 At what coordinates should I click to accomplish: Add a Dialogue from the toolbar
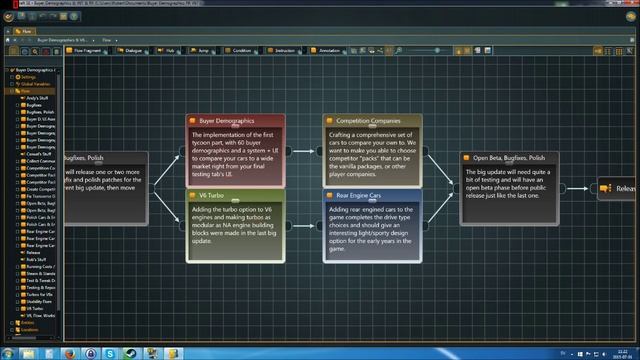pos(130,51)
